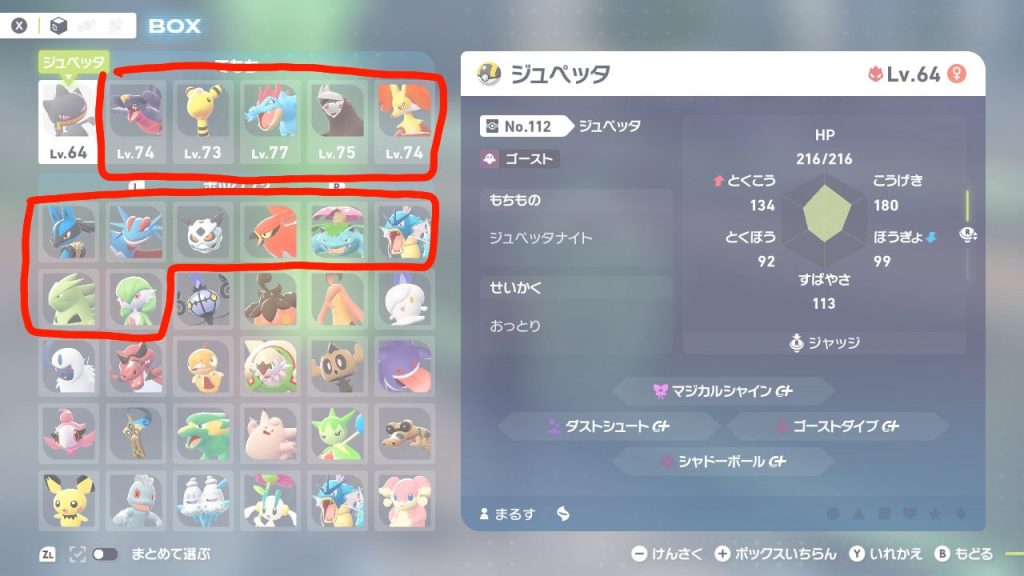Toggle the まとめて選ぶ switch
This screenshot has width=1024, height=576.
[x=104, y=554]
